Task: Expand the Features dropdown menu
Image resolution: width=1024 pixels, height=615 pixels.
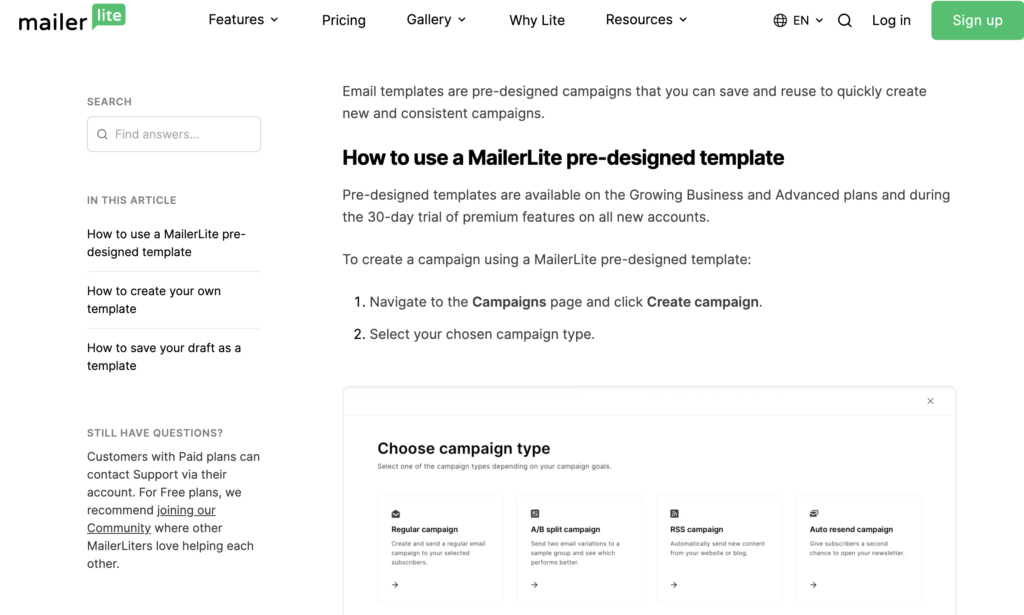Action: (243, 20)
